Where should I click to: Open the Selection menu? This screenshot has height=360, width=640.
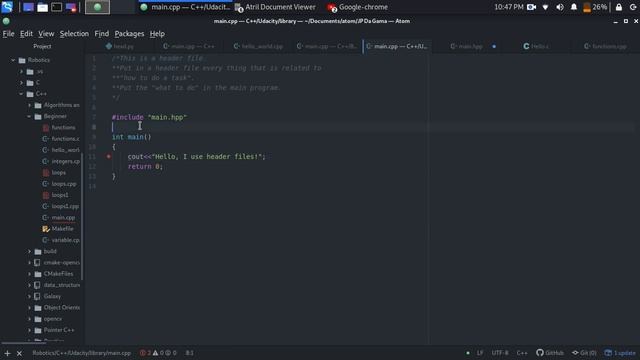click(74, 34)
